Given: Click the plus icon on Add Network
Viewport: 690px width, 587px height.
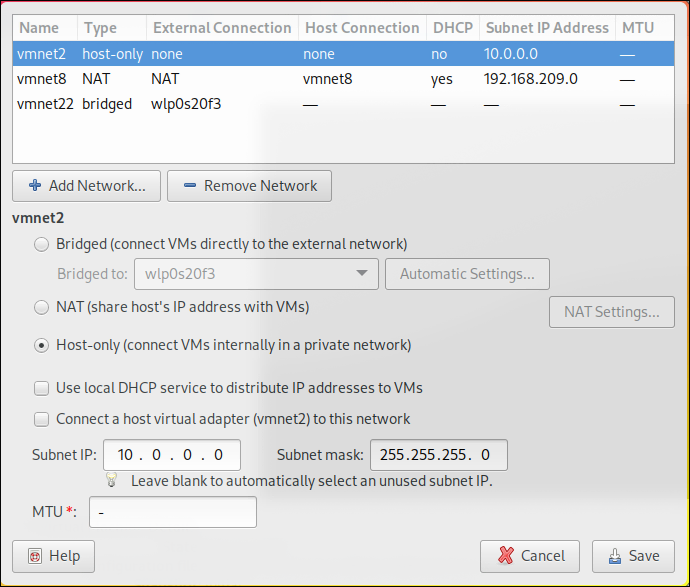Looking at the screenshot, I should coord(35,186).
